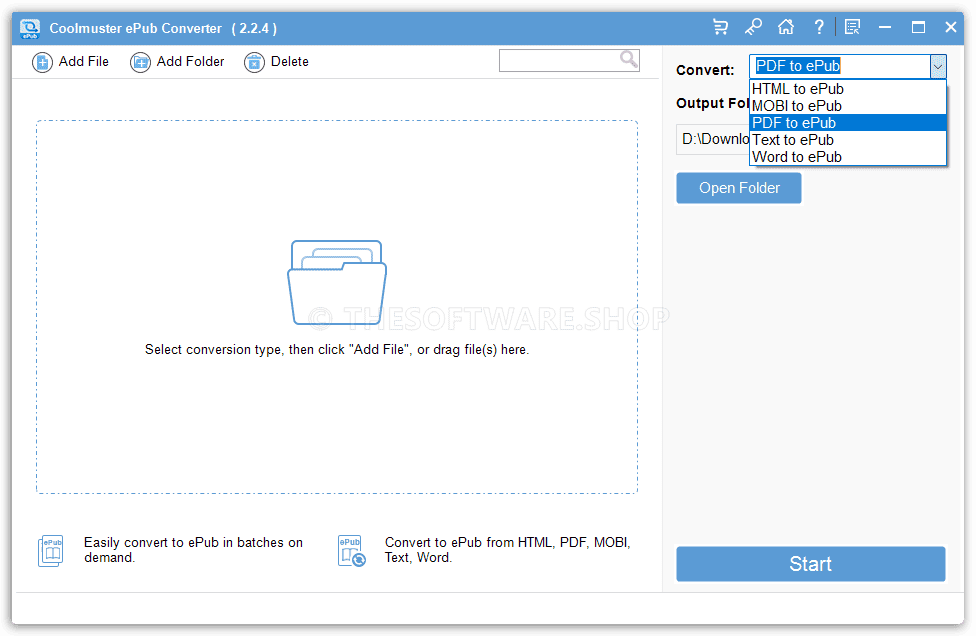The width and height of the screenshot is (976, 636).
Task: Open the shopping cart purchase icon
Action: click(x=720, y=27)
